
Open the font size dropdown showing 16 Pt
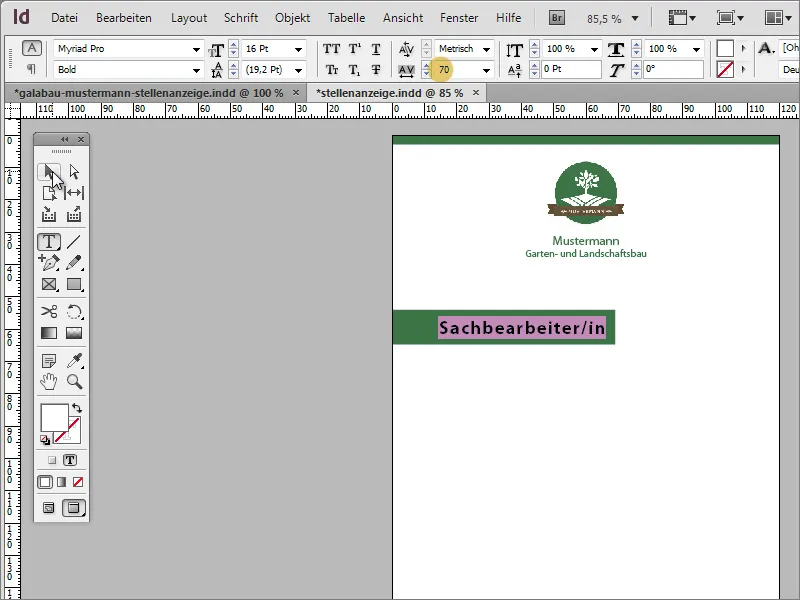(297, 48)
